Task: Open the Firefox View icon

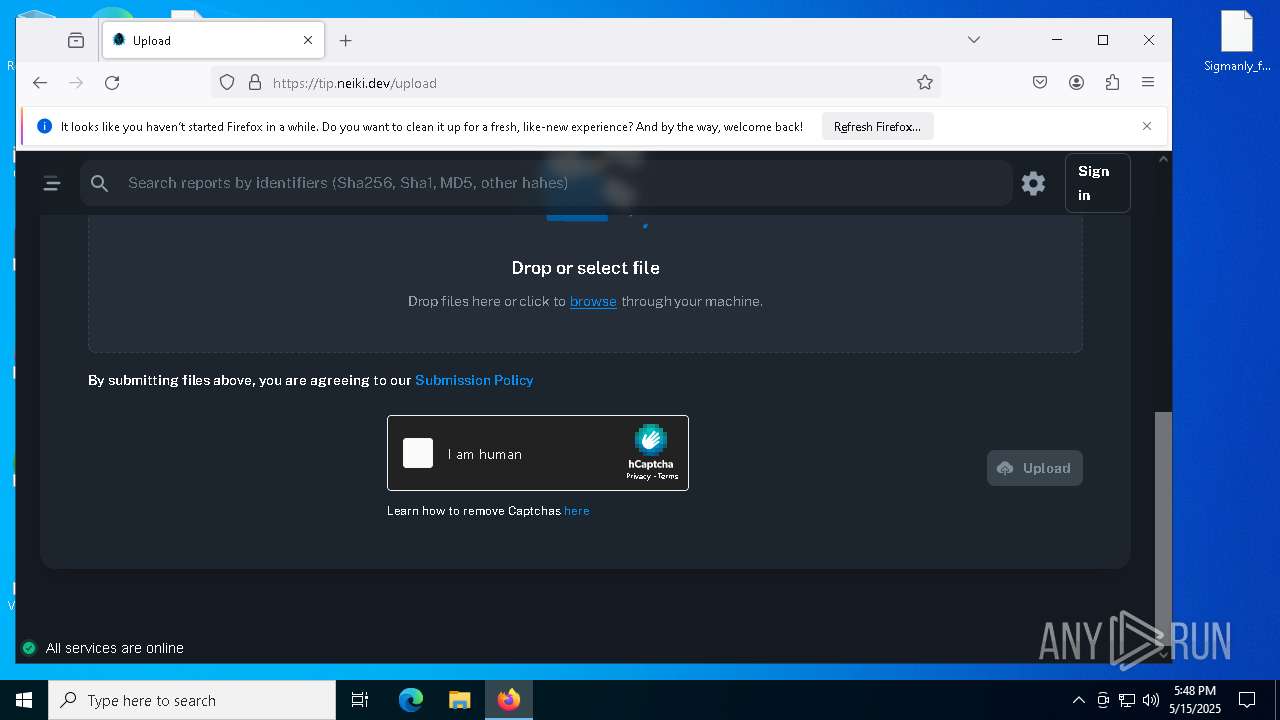Action: [76, 40]
